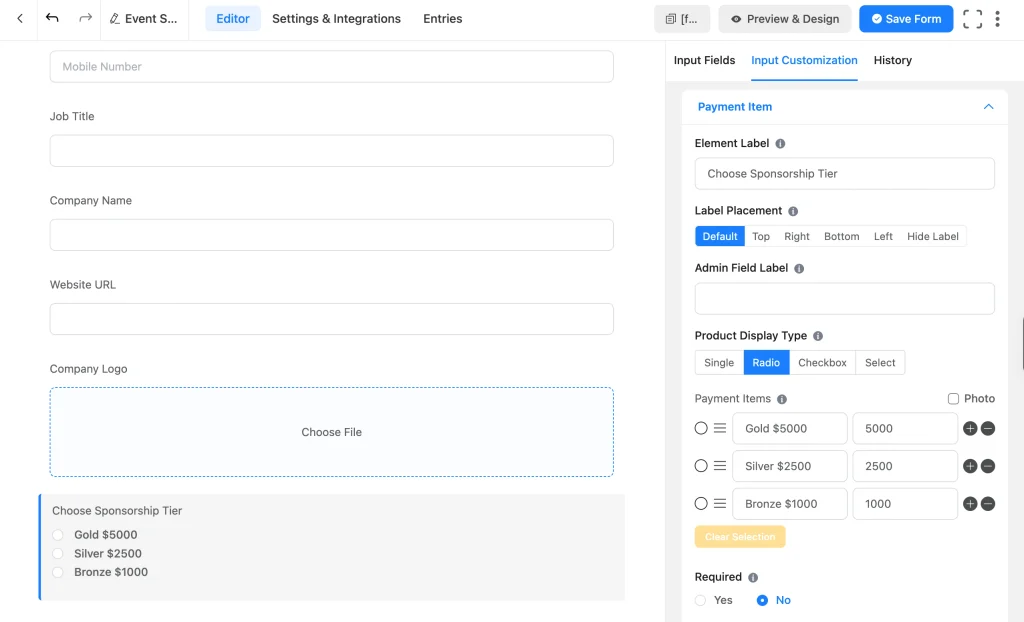Click the Label Placement info icon
The image size is (1024, 622).
pos(793,211)
